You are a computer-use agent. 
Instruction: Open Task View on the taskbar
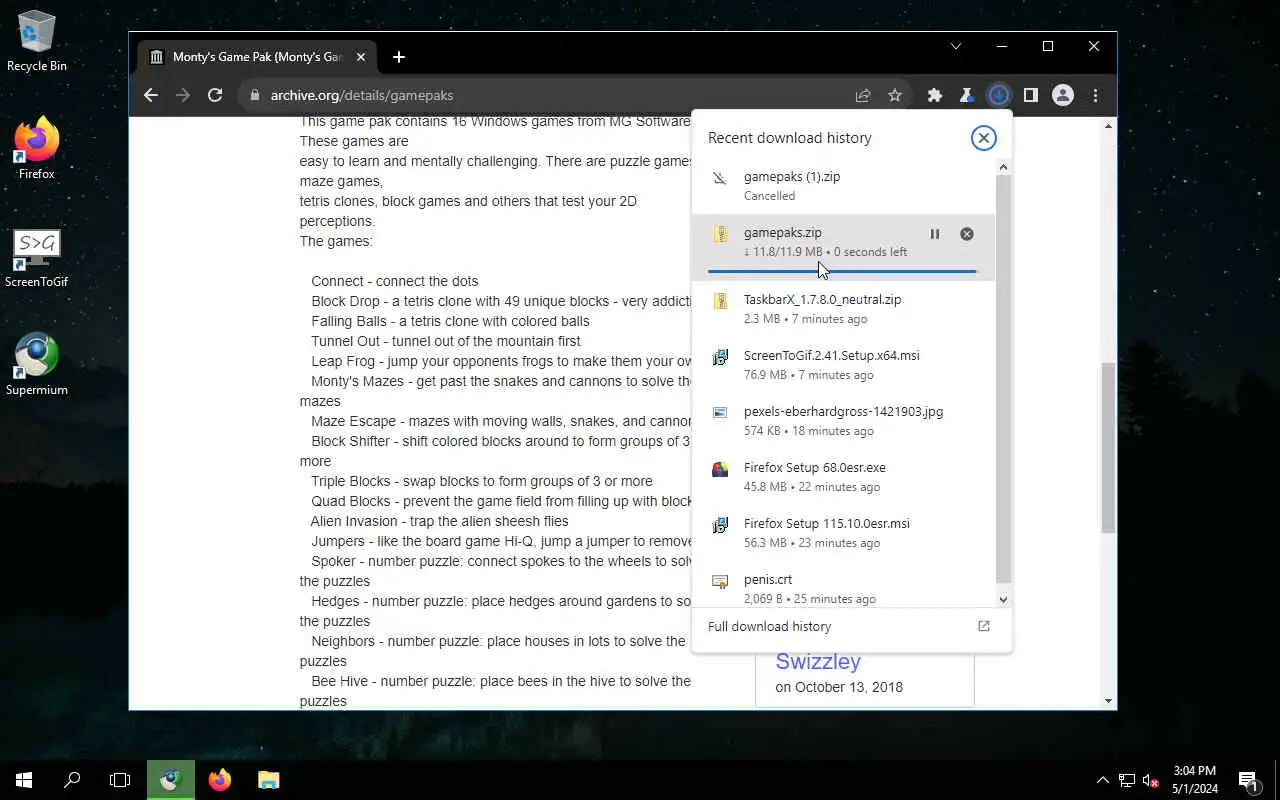tap(120, 780)
